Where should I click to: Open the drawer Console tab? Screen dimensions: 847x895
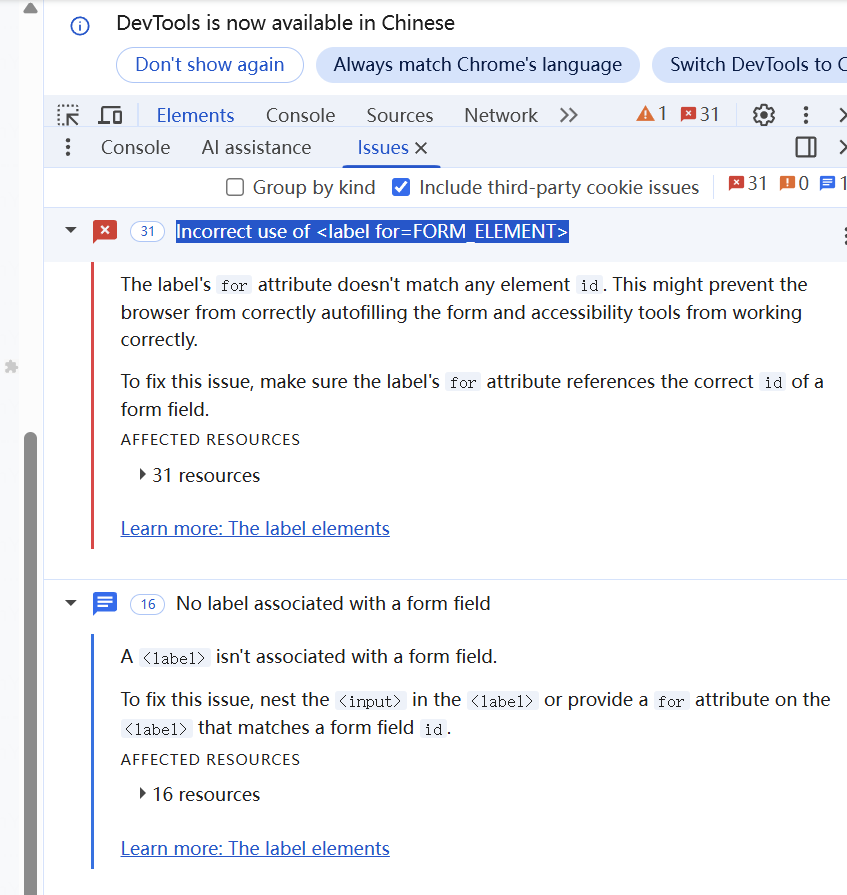pyautogui.click(x=135, y=147)
